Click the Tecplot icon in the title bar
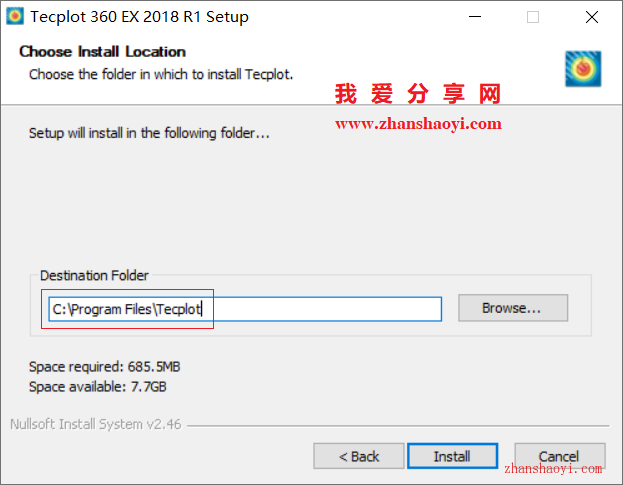This screenshot has width=623, height=485. point(15,16)
